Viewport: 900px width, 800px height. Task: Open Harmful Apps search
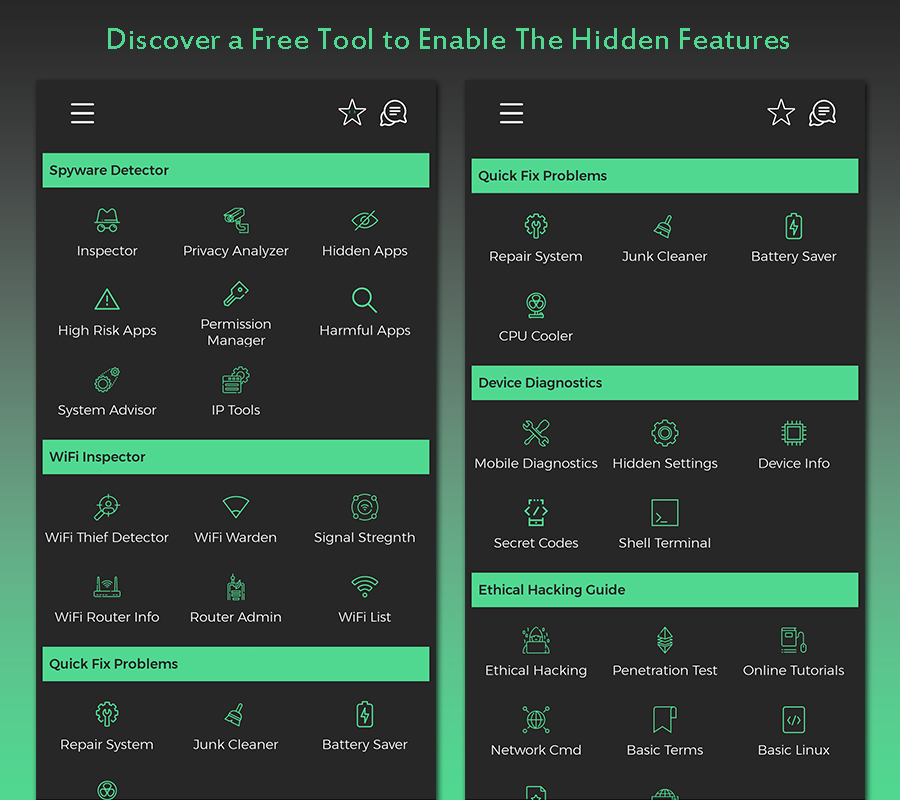point(364,313)
